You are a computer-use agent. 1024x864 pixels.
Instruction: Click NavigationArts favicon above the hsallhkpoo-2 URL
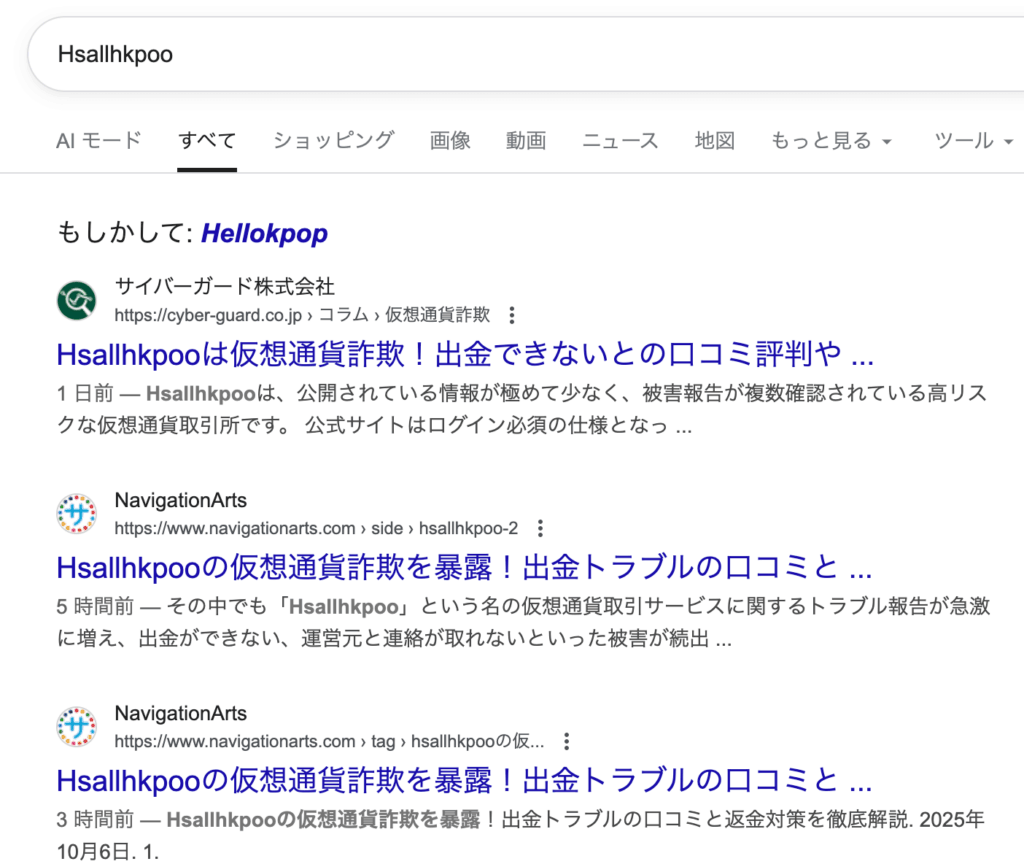[77, 513]
